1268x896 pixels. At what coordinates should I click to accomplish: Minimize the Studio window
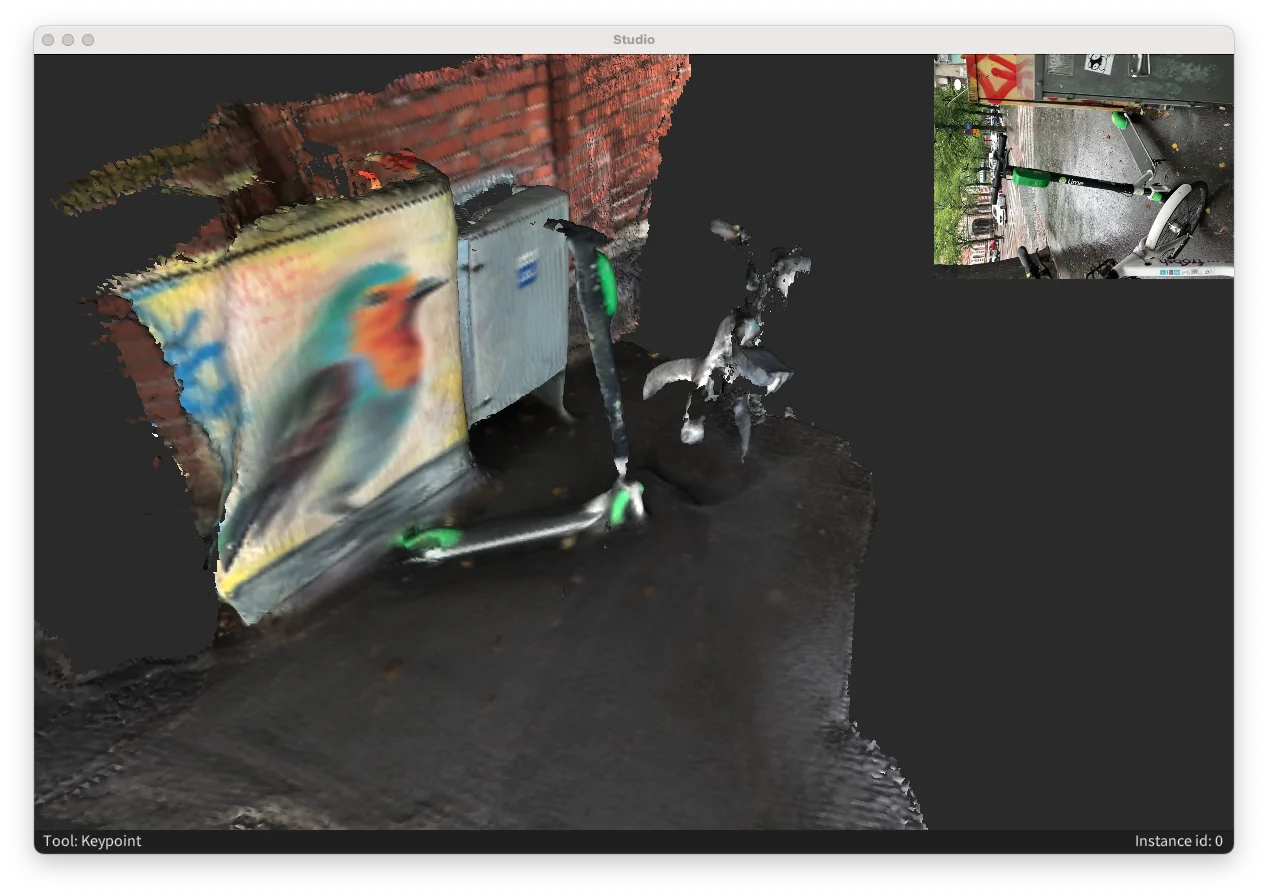pyautogui.click(x=68, y=40)
